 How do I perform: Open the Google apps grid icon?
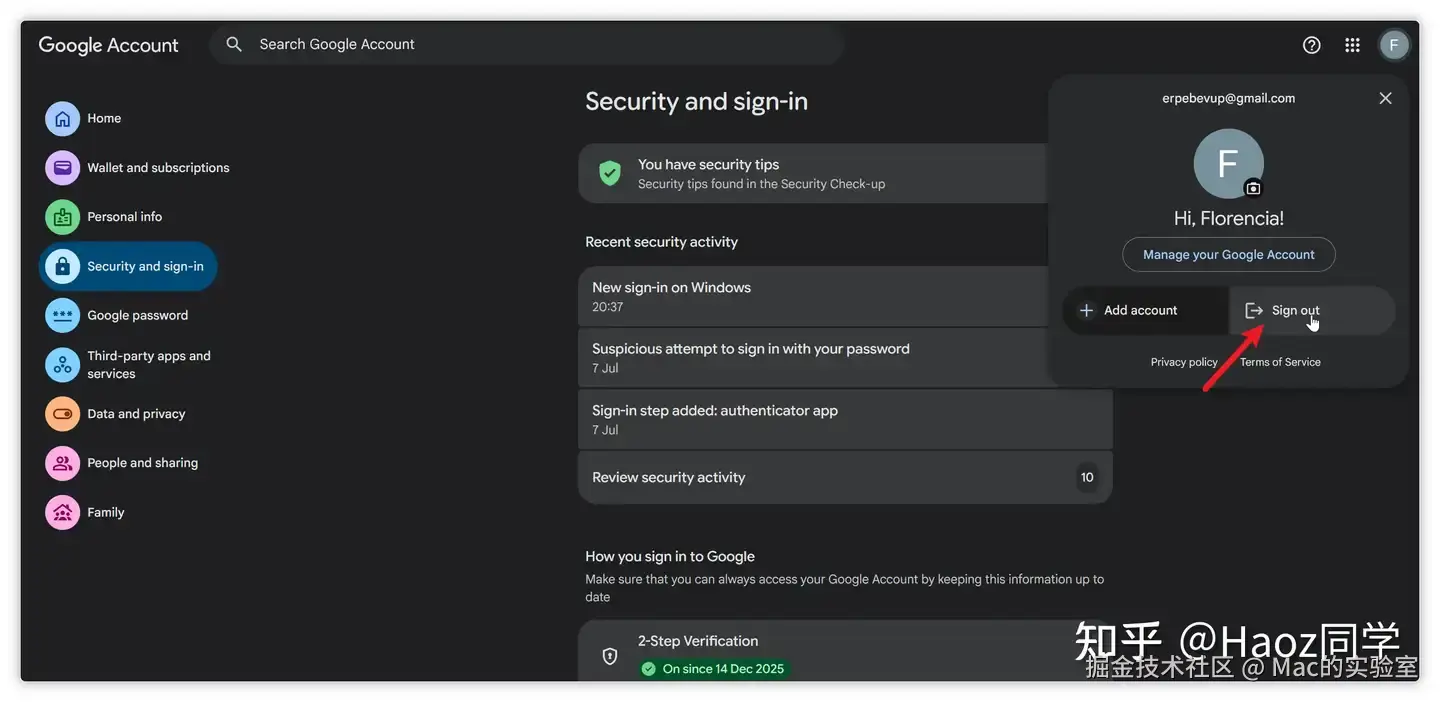[x=1353, y=45]
